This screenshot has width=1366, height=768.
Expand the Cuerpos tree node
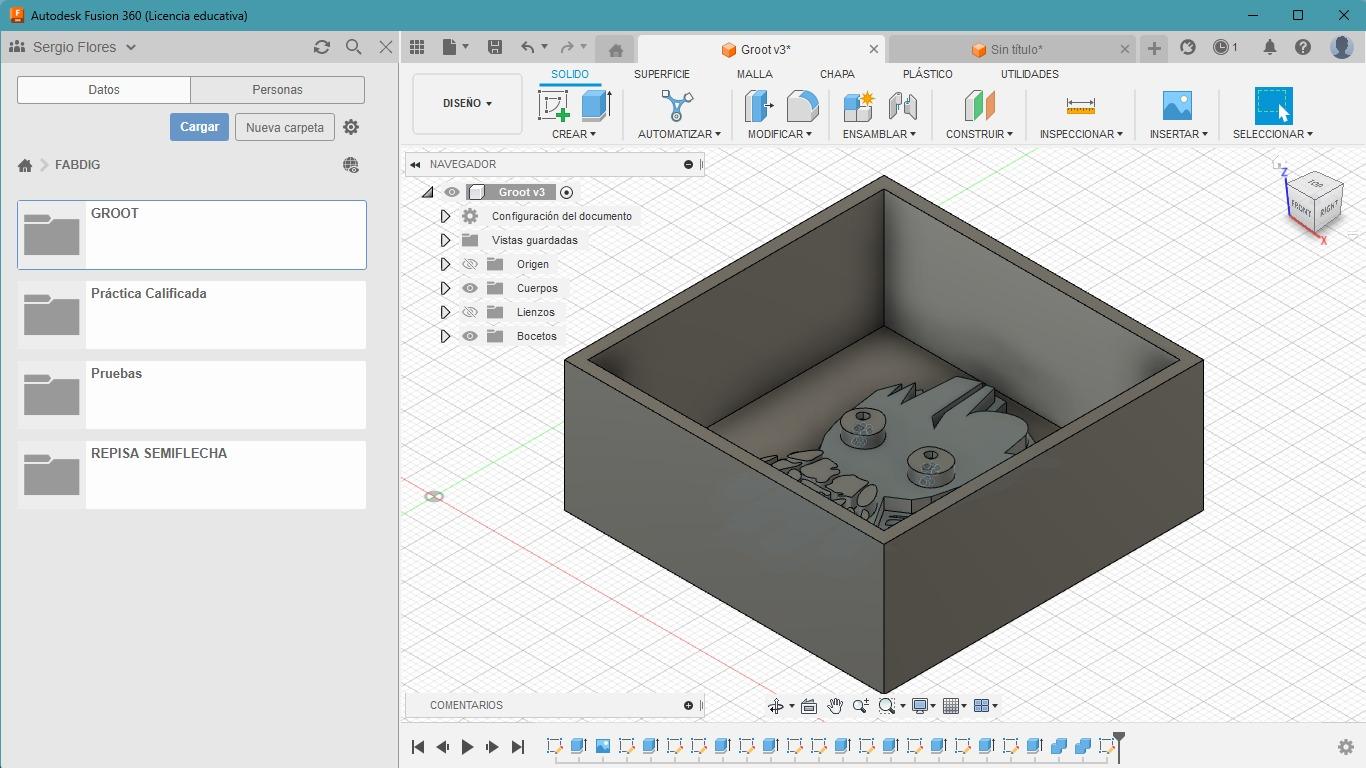coord(445,288)
